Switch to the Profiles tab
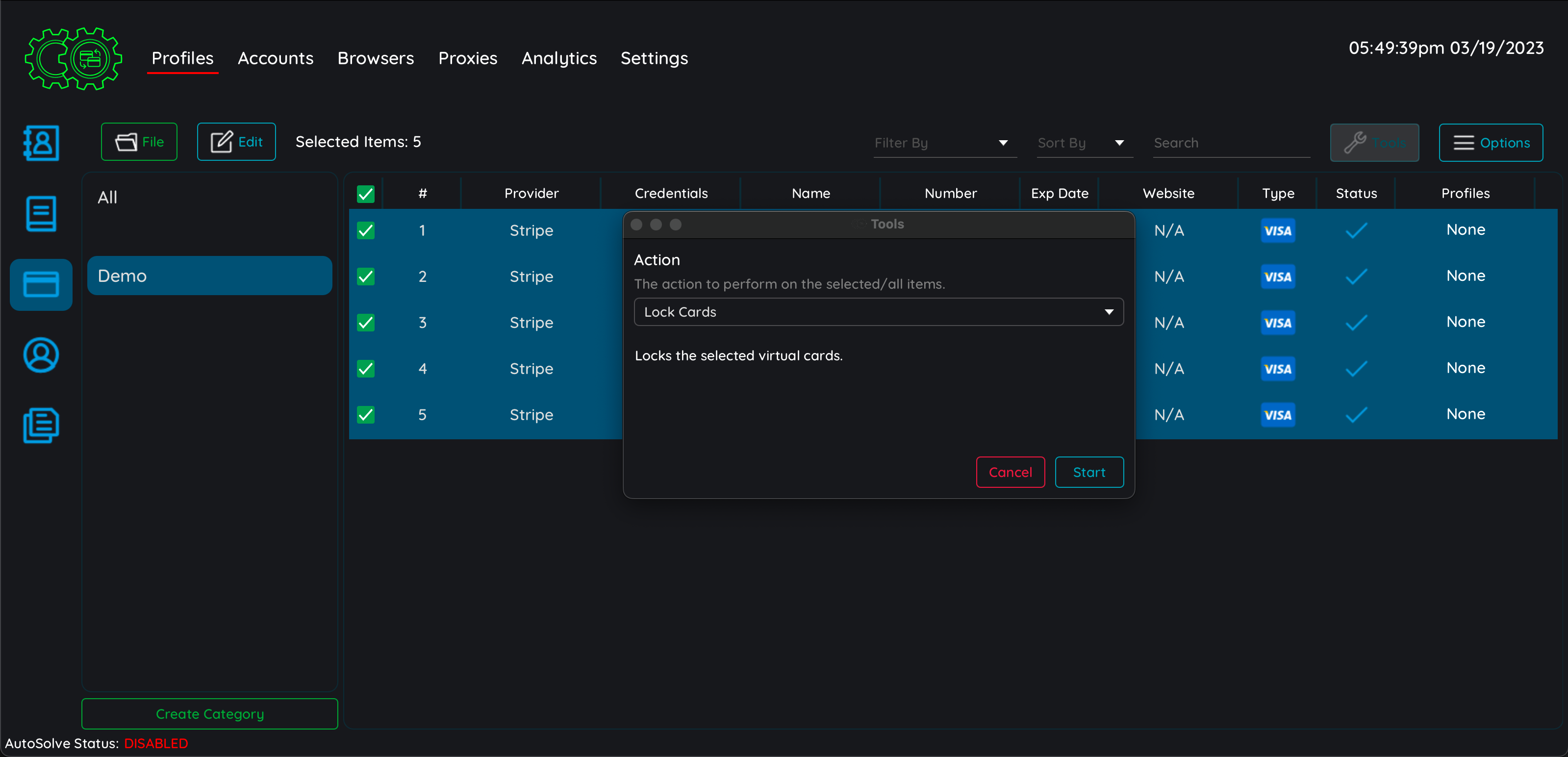Screen dimensions: 1568x757 pos(182,58)
